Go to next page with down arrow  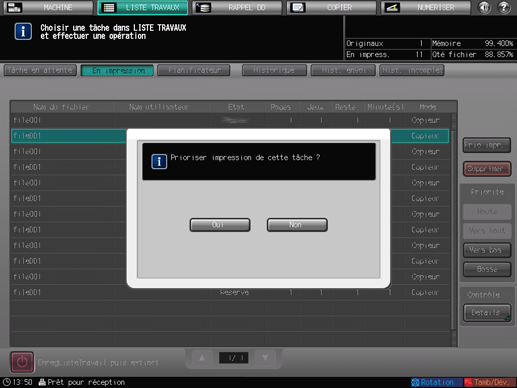pyautogui.click(x=265, y=358)
